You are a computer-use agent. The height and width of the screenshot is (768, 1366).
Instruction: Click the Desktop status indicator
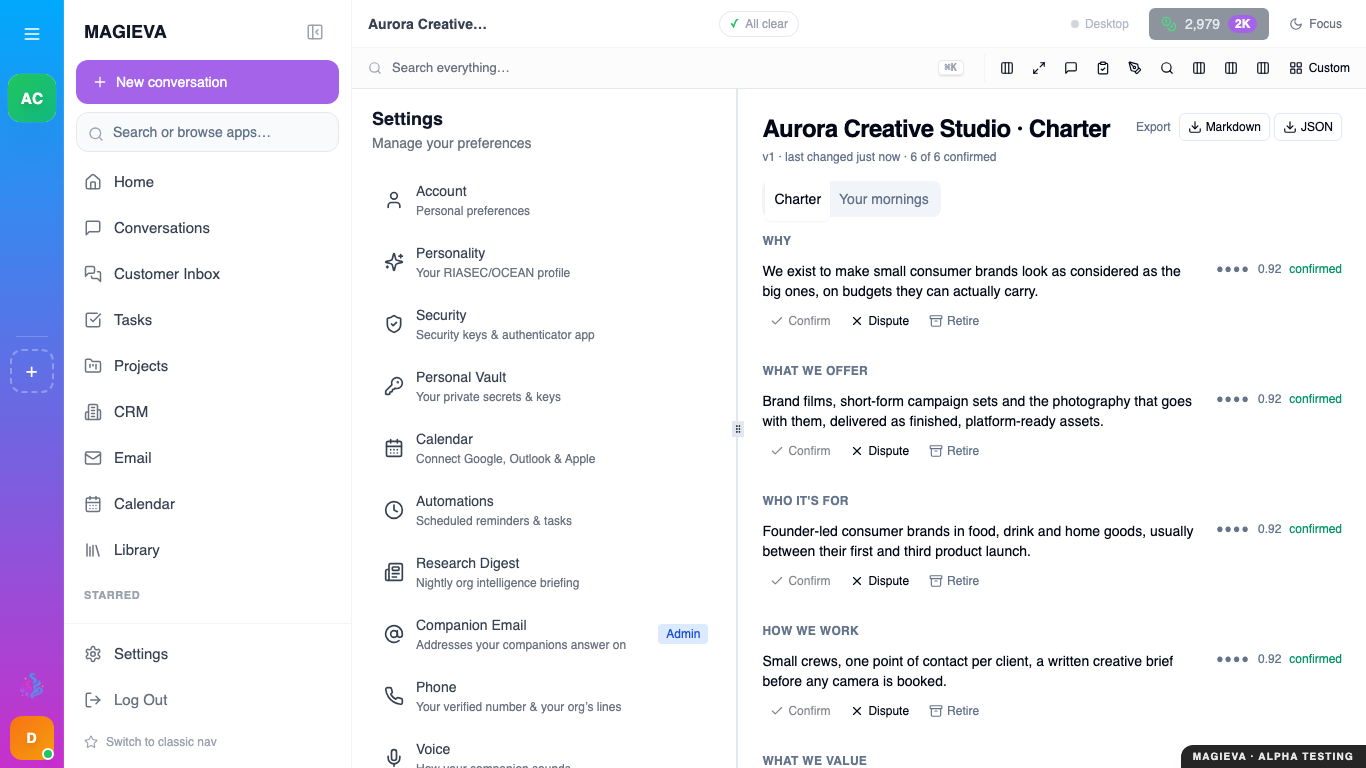point(1099,24)
